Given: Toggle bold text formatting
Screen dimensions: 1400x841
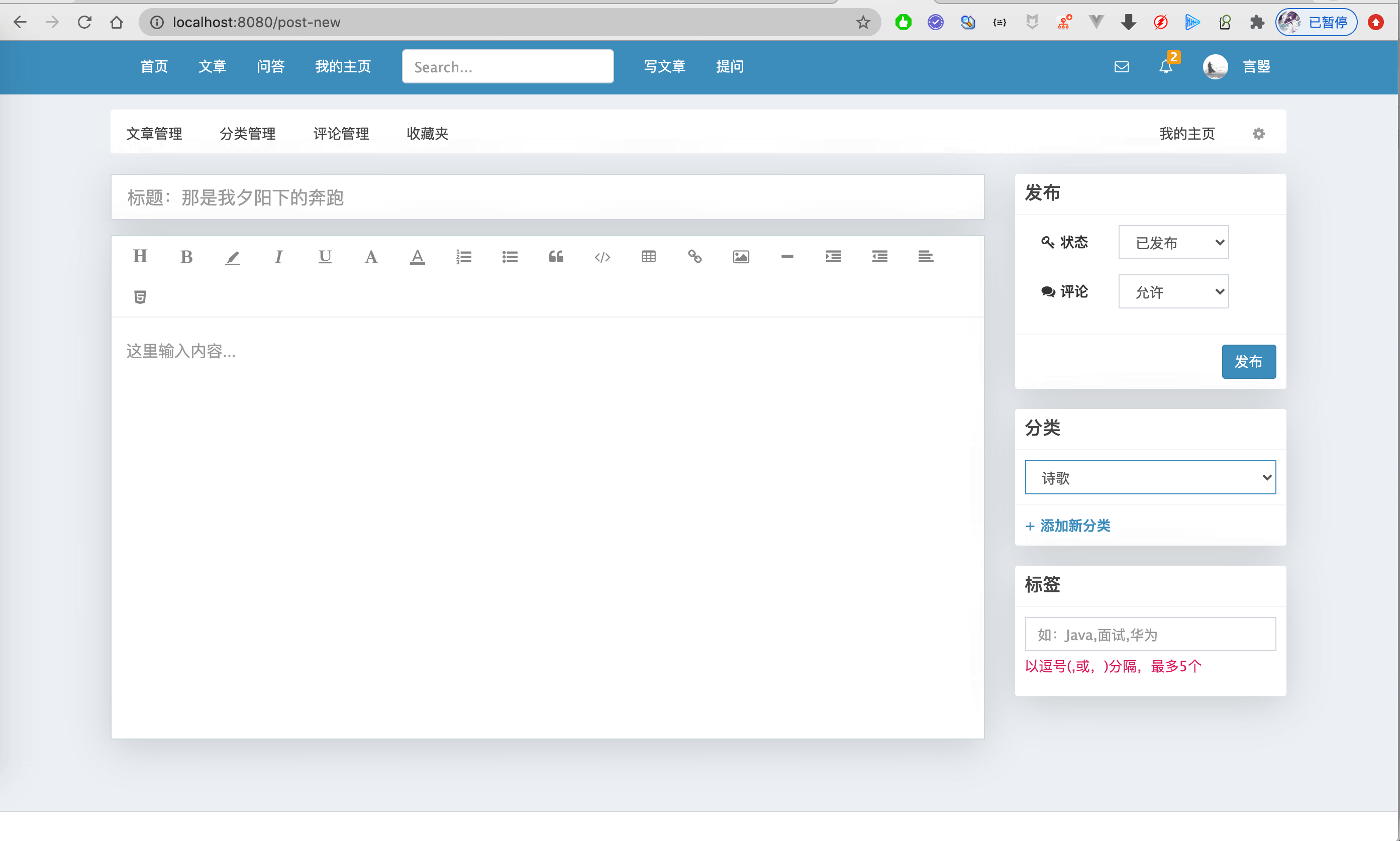Looking at the screenshot, I should (x=186, y=256).
